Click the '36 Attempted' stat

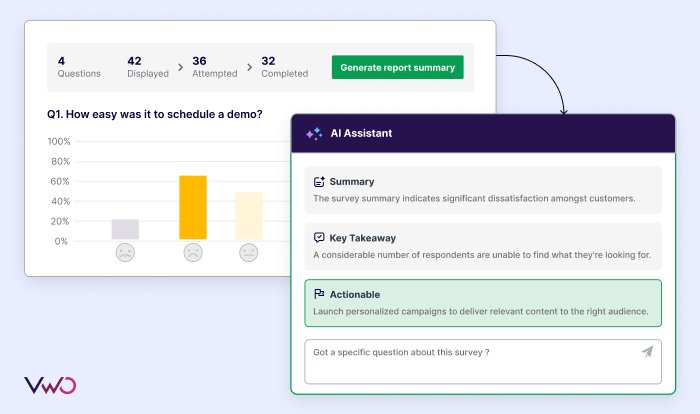(215, 67)
